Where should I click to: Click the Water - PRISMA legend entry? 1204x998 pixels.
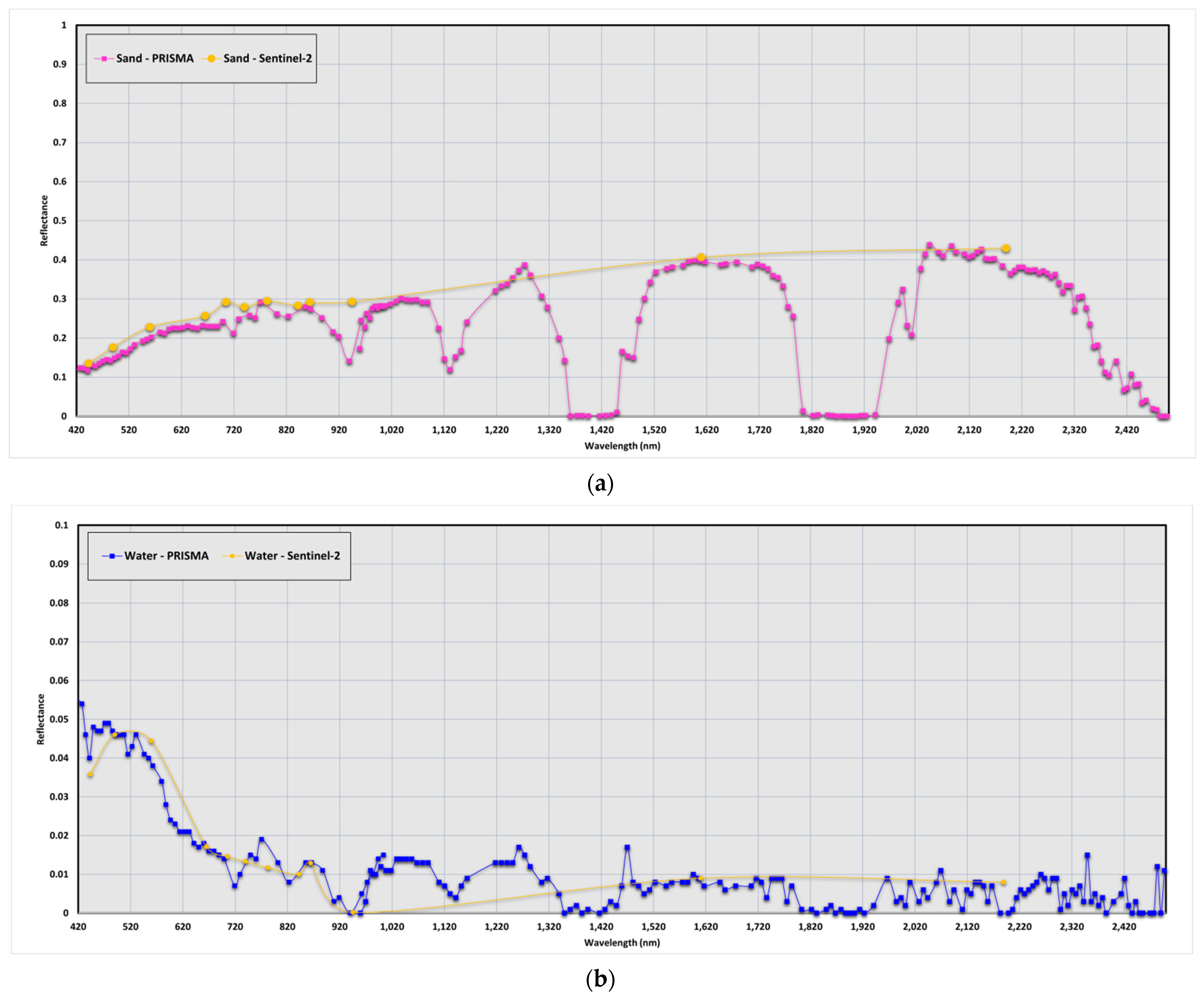tap(166, 555)
